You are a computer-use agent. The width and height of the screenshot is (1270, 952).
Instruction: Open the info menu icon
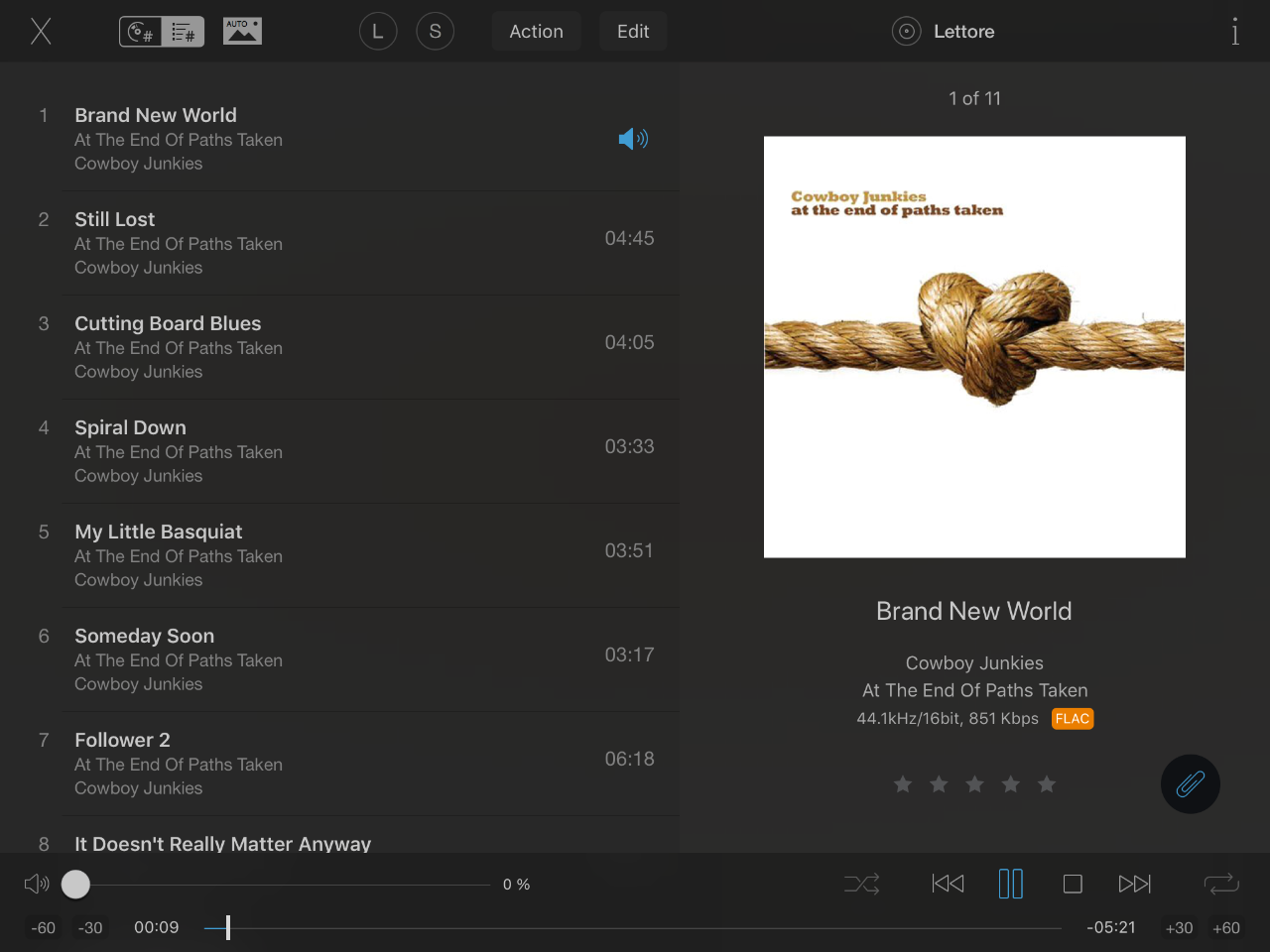pos(1235,32)
